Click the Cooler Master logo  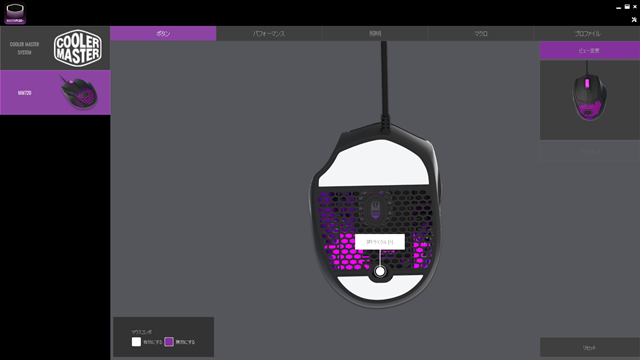pos(78,48)
